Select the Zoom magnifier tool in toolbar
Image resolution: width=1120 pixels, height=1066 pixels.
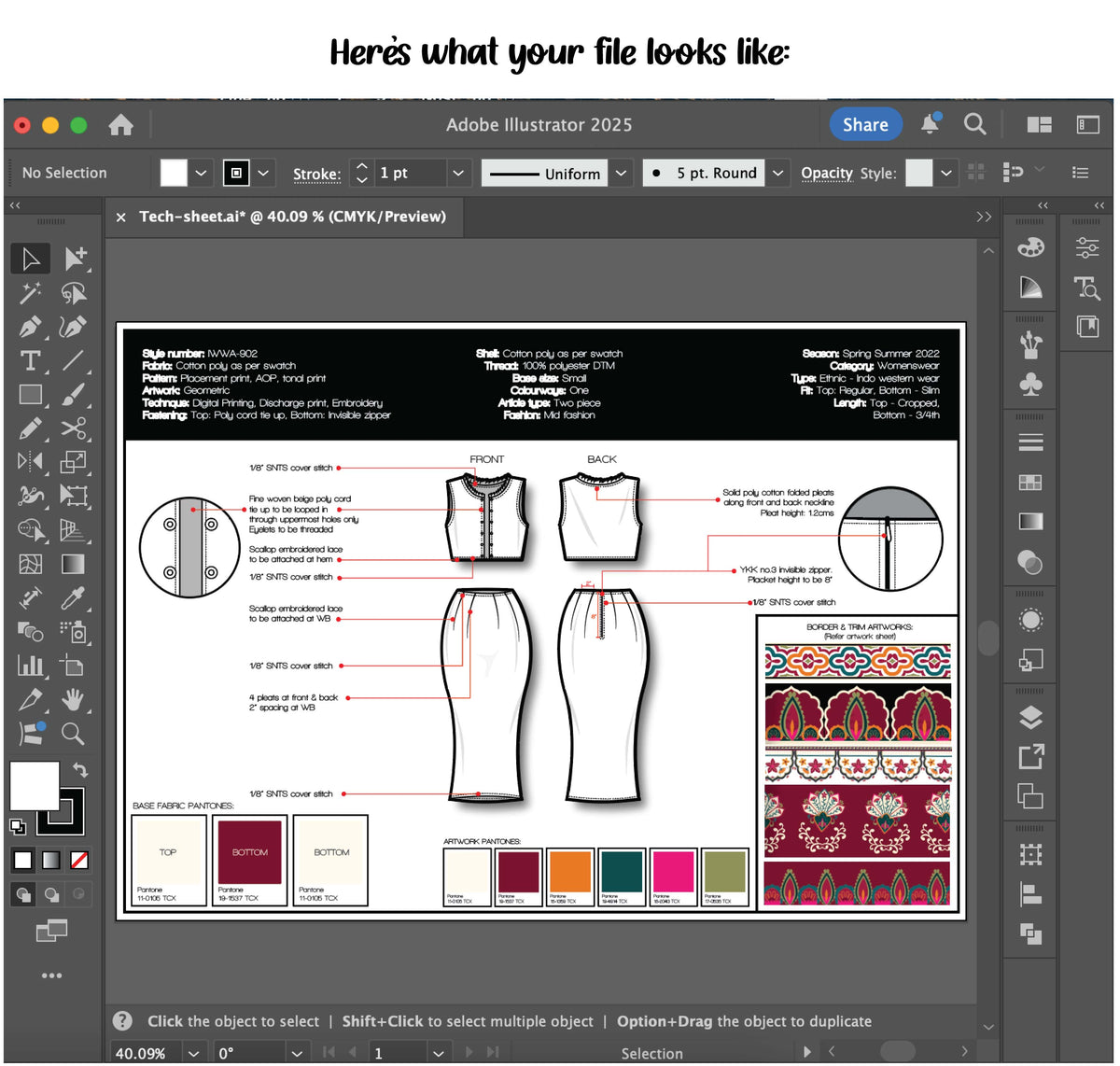click(74, 734)
